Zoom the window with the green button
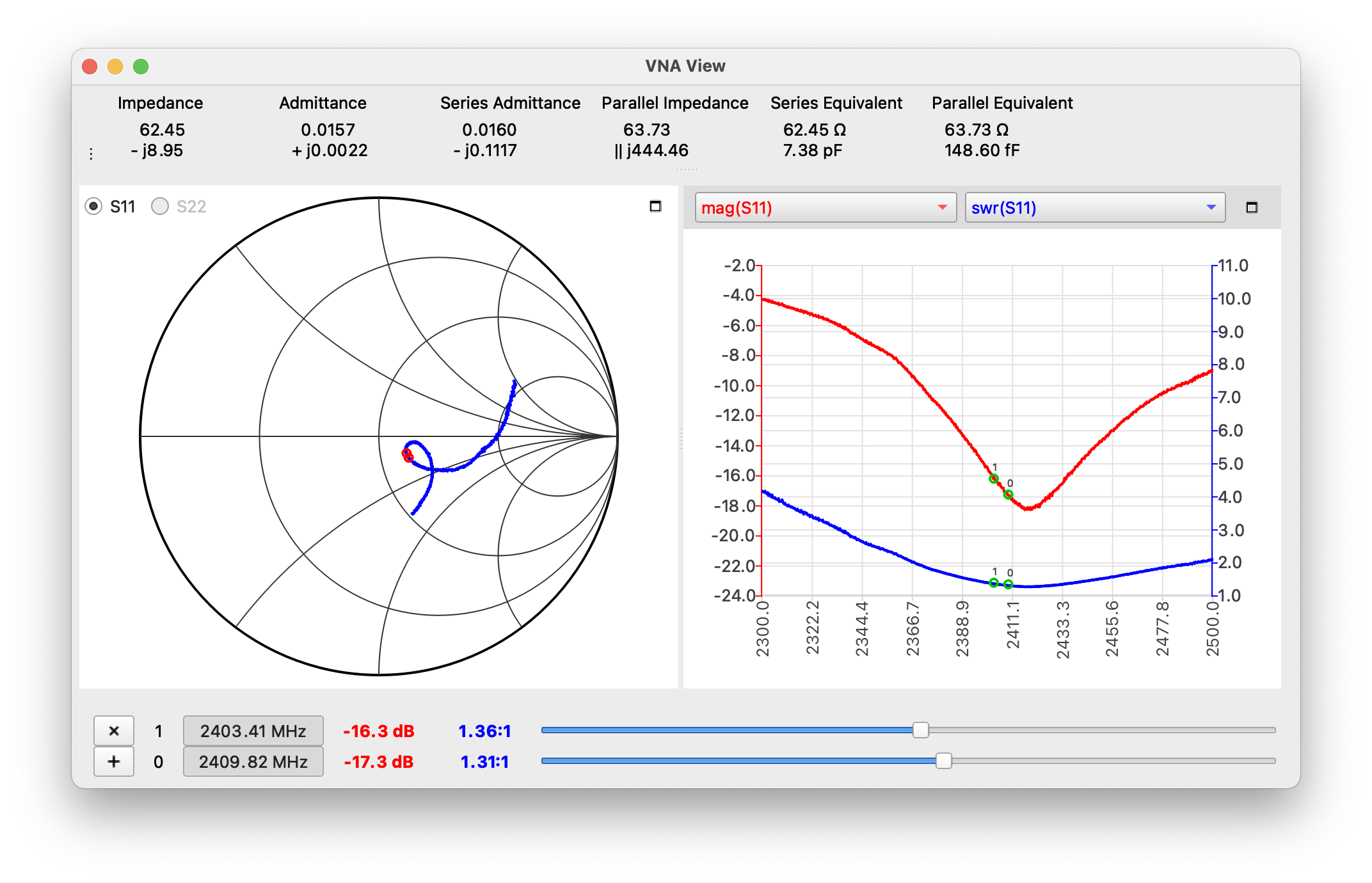The height and width of the screenshot is (883, 1372). click(141, 67)
